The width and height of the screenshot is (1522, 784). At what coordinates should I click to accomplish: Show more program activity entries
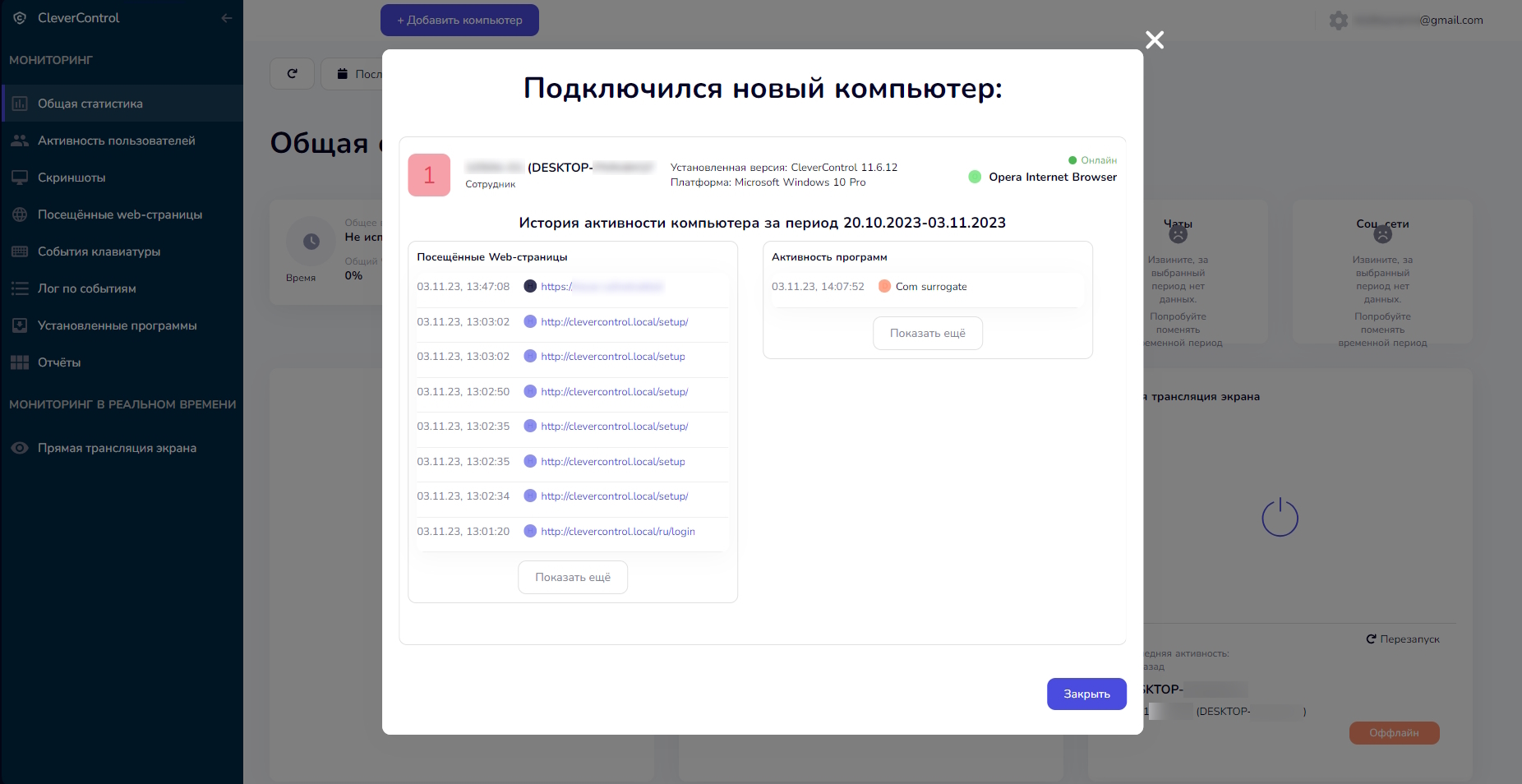click(927, 334)
